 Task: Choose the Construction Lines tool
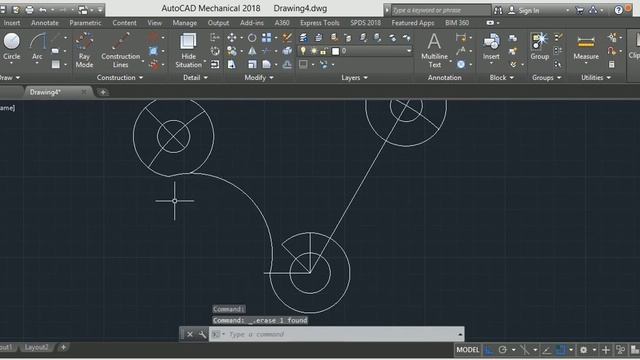[x=120, y=50]
